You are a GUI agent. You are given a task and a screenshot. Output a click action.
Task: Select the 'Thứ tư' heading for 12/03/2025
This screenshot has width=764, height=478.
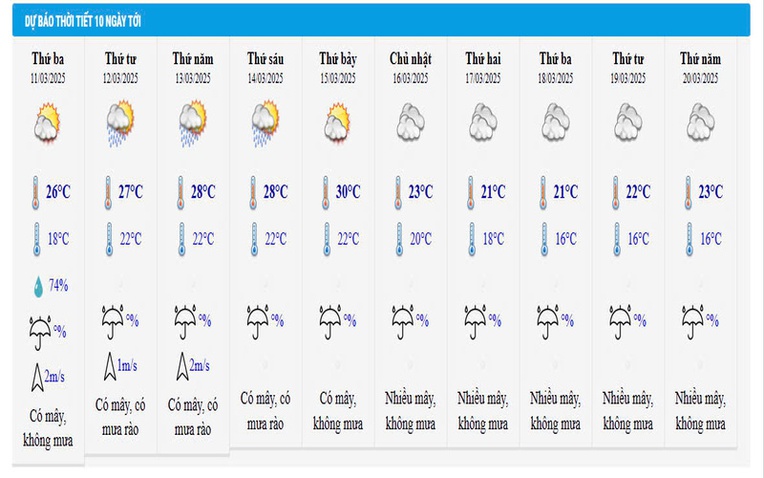(120, 59)
